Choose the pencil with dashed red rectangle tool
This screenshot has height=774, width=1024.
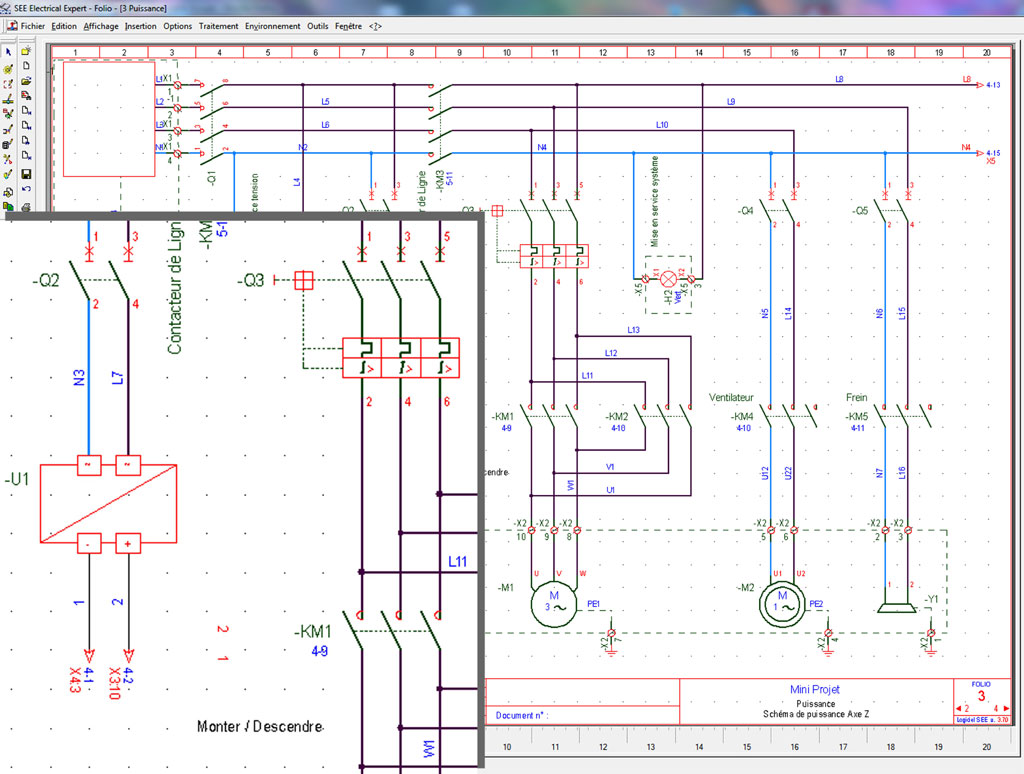pyautogui.click(x=8, y=84)
